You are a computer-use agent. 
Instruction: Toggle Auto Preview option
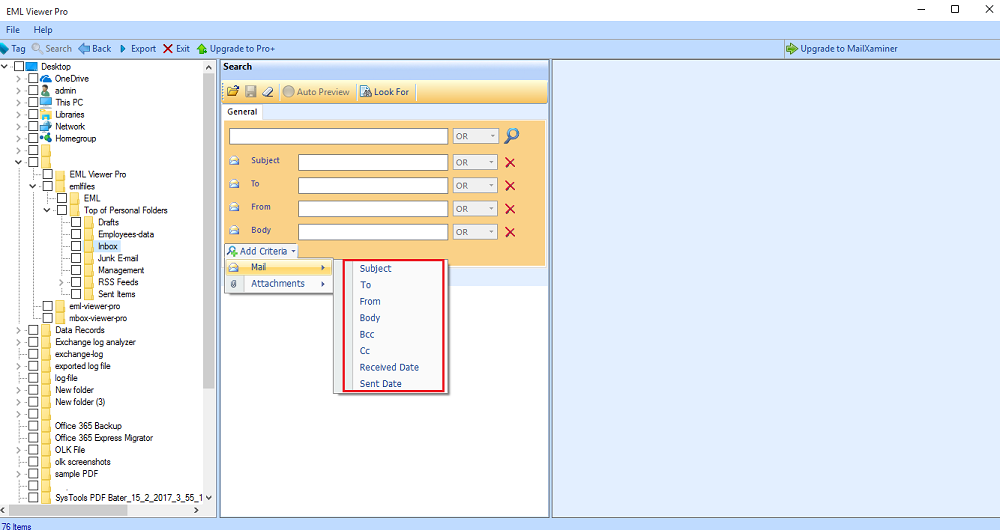(316, 92)
